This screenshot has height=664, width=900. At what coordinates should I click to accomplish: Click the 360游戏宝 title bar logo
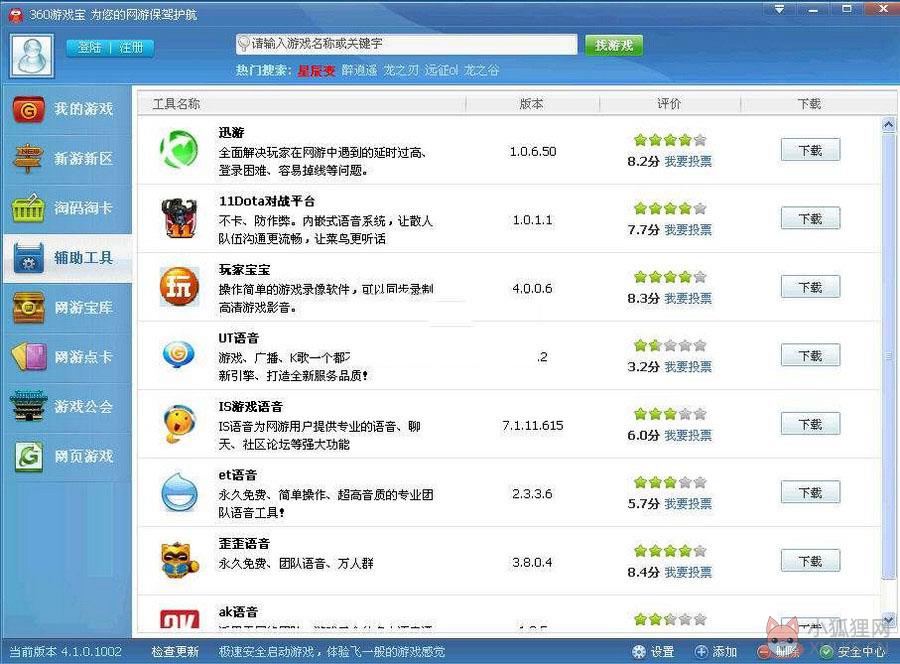(x=16, y=15)
